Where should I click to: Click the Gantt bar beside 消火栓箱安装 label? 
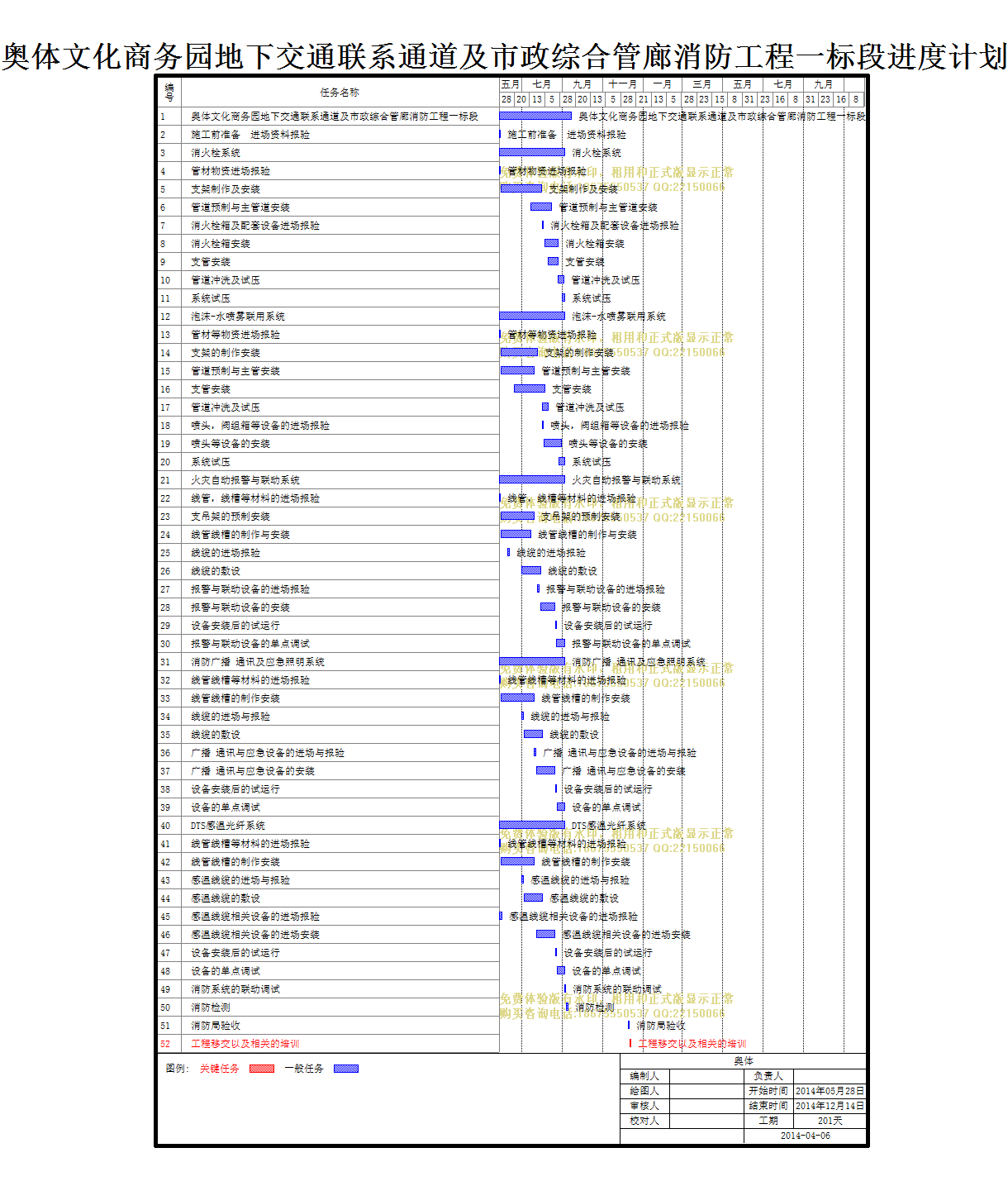pos(552,243)
